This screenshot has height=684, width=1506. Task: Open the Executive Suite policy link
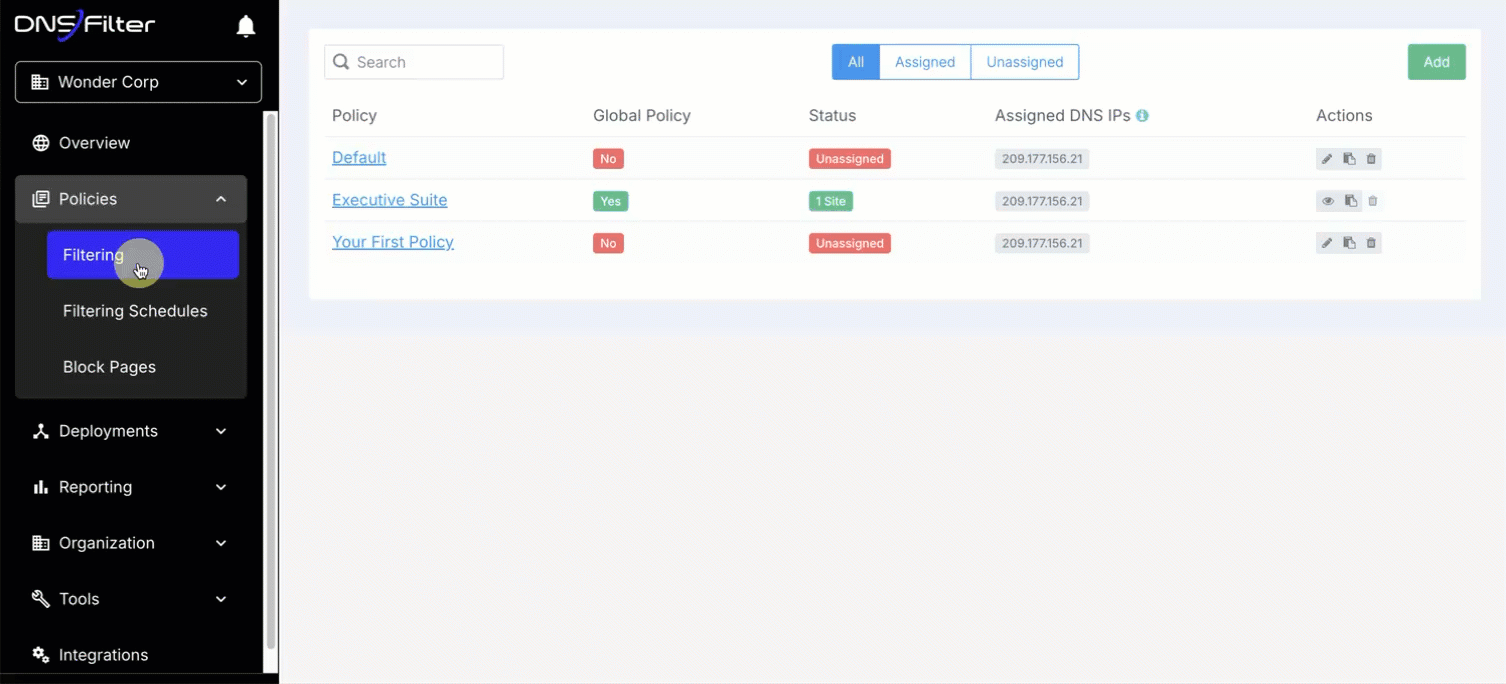tap(389, 200)
